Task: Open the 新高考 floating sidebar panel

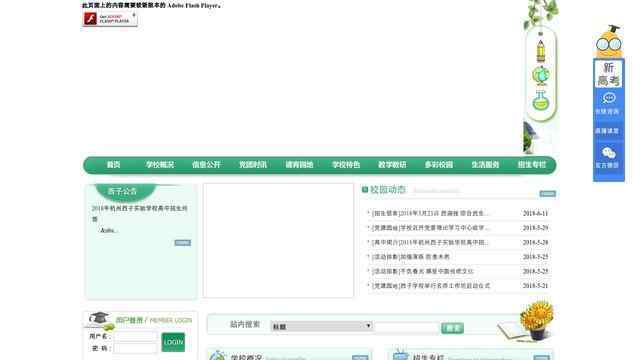Action: coord(609,74)
